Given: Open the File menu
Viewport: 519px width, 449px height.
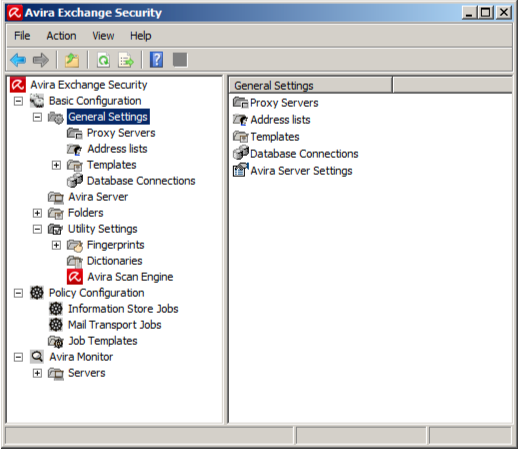Looking at the screenshot, I should (22, 36).
